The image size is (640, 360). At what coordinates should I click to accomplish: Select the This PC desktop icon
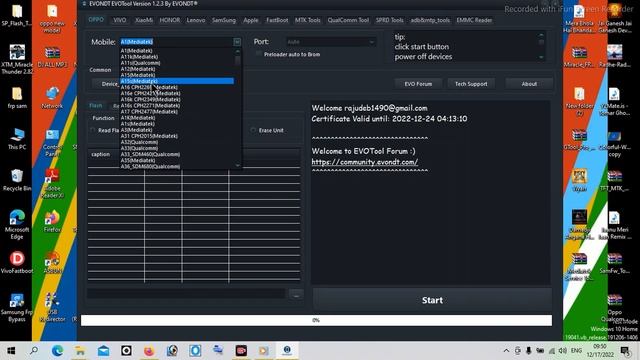17,139
